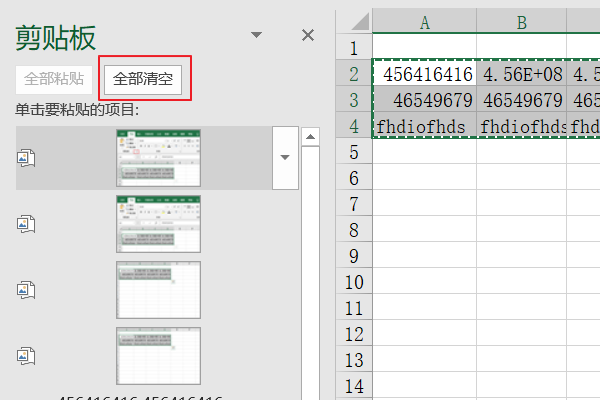Image resolution: width=600 pixels, height=400 pixels.
Task: Open the clipboard pane options dropdown arrow
Action: click(256, 35)
